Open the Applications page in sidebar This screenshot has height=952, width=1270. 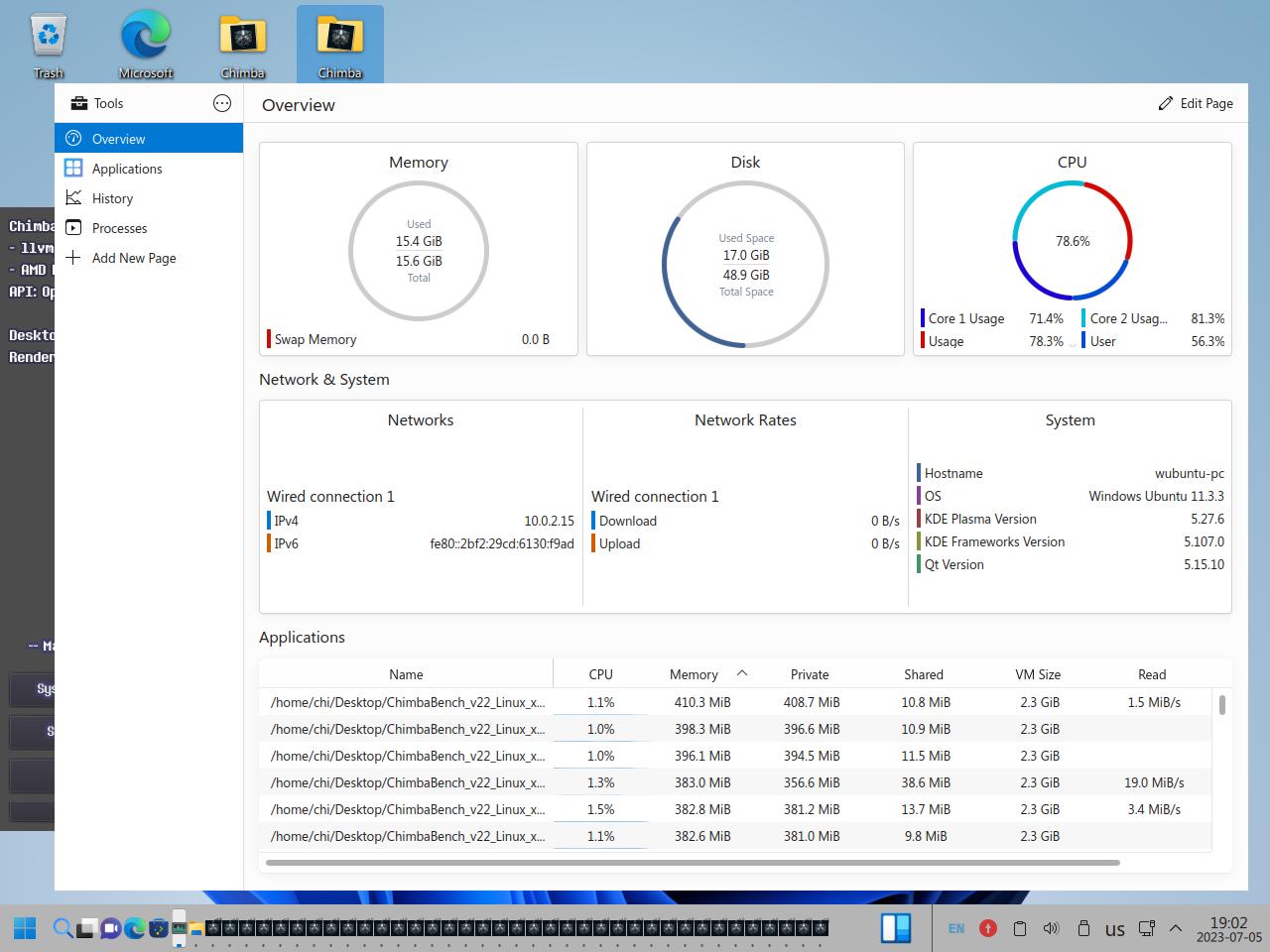[x=127, y=169]
